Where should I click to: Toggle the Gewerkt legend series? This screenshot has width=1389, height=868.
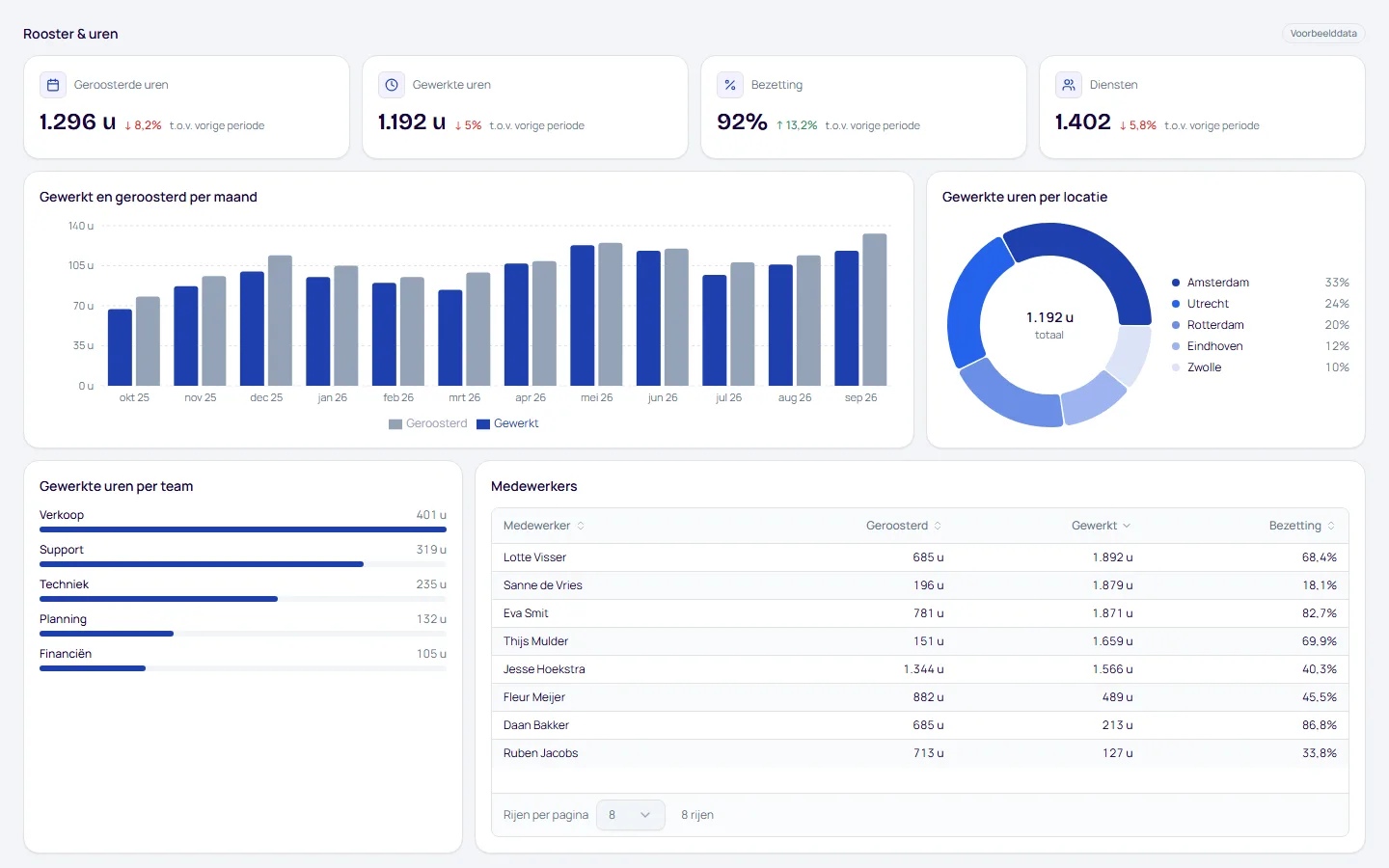pyautogui.click(x=508, y=423)
